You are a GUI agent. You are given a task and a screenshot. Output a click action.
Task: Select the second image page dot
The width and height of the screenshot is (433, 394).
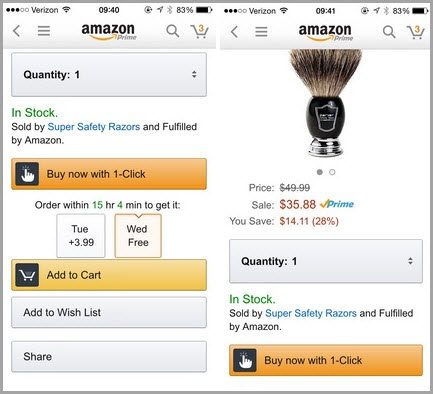tap(332, 172)
